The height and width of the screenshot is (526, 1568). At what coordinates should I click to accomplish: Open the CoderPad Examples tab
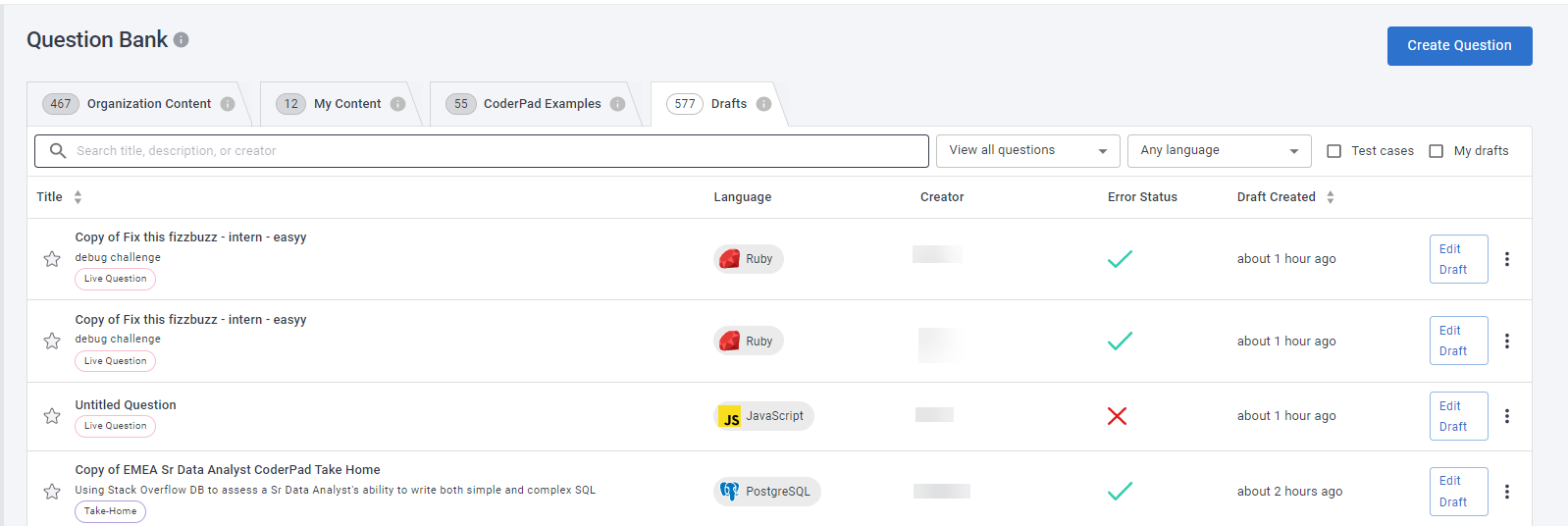[542, 104]
